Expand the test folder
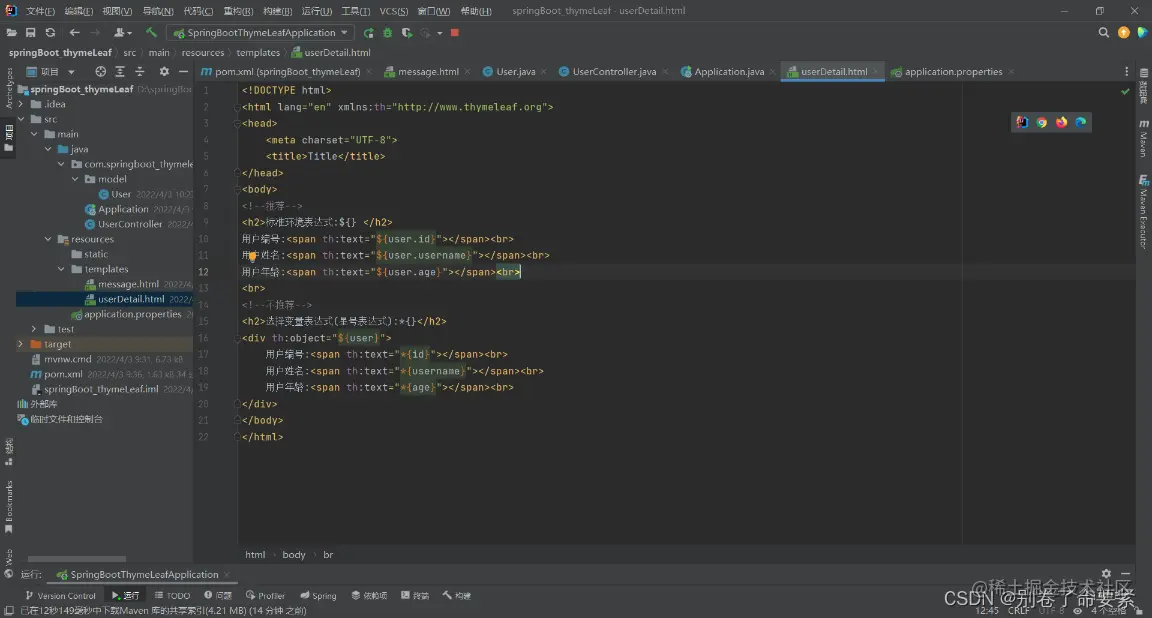Screen dimensions: 1152x618 coord(35,328)
